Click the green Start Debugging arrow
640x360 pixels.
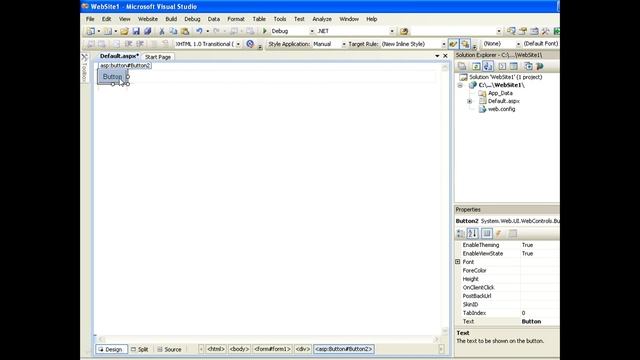coord(264,31)
